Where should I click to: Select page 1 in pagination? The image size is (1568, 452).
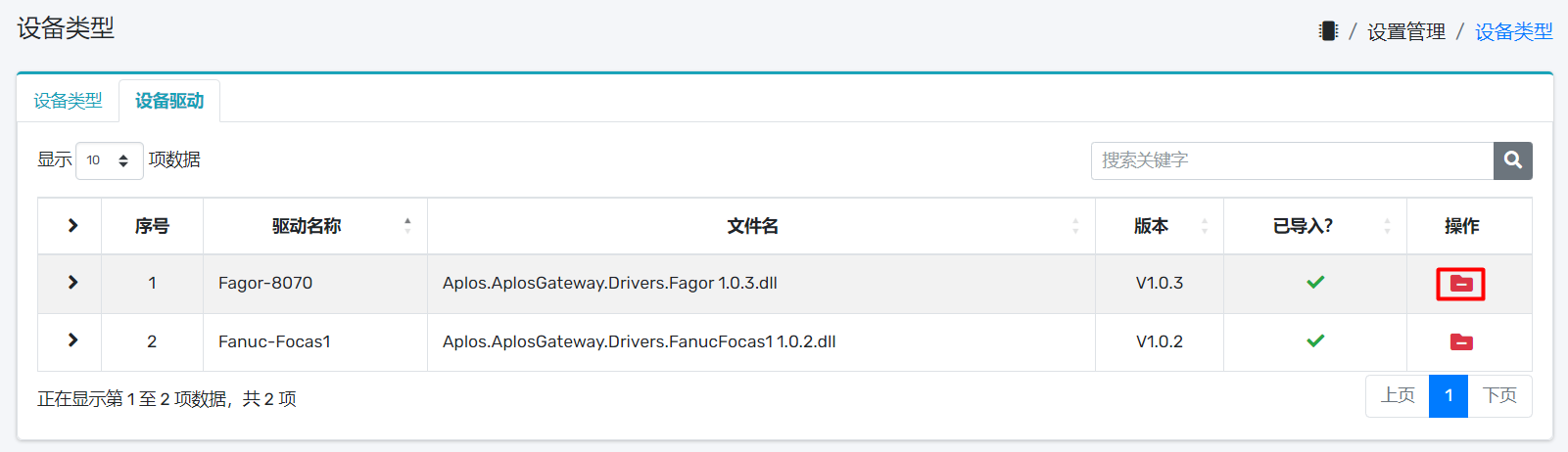tap(1448, 396)
